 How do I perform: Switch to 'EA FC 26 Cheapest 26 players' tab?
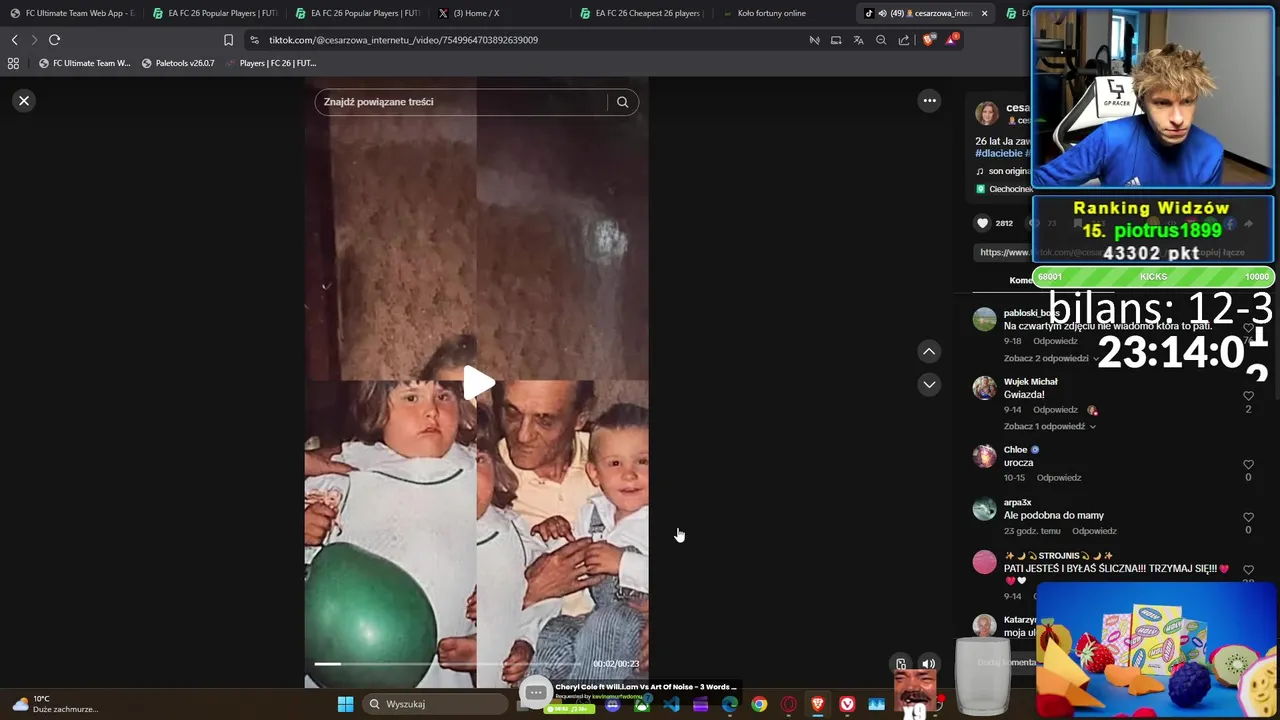coord(642,13)
